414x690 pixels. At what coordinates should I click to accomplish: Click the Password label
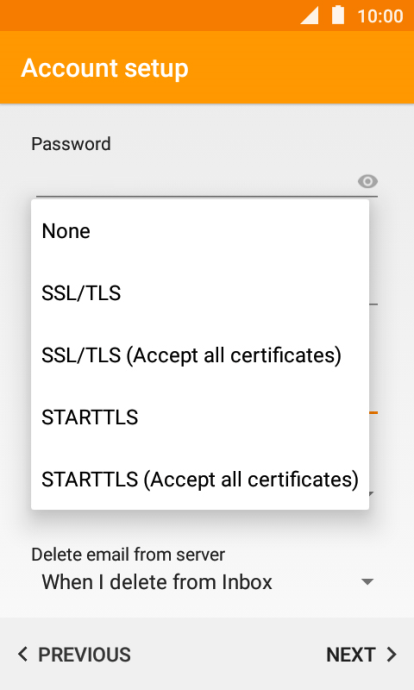[71, 144]
